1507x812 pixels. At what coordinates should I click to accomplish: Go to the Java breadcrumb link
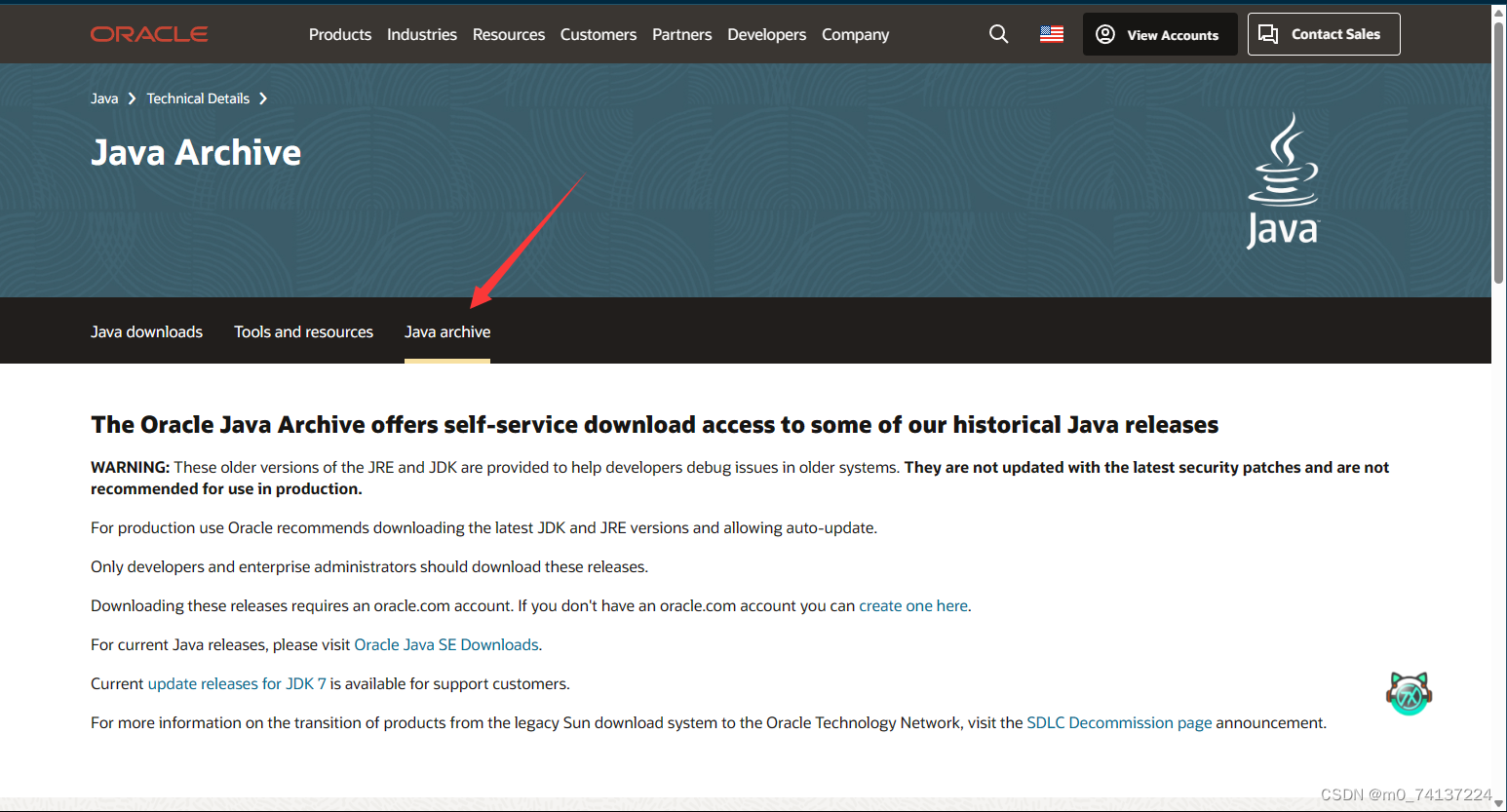click(104, 98)
